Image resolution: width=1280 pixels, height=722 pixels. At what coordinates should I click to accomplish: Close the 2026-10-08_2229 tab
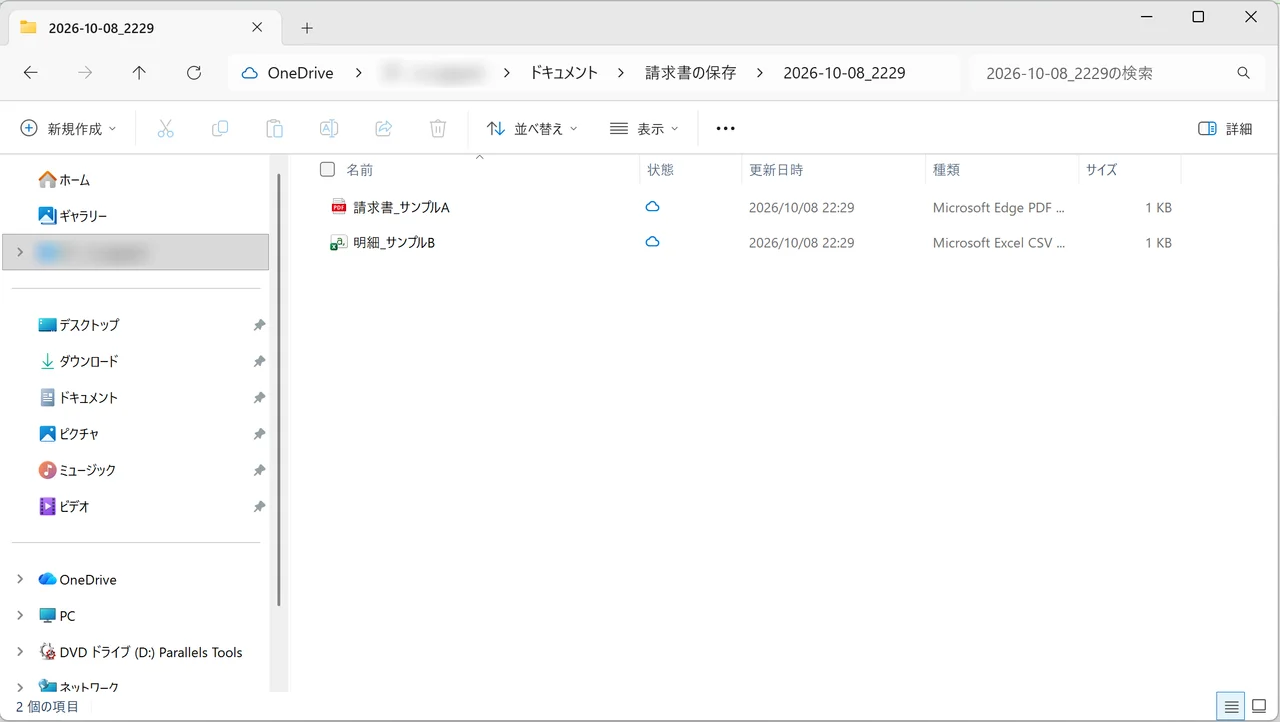pos(258,28)
